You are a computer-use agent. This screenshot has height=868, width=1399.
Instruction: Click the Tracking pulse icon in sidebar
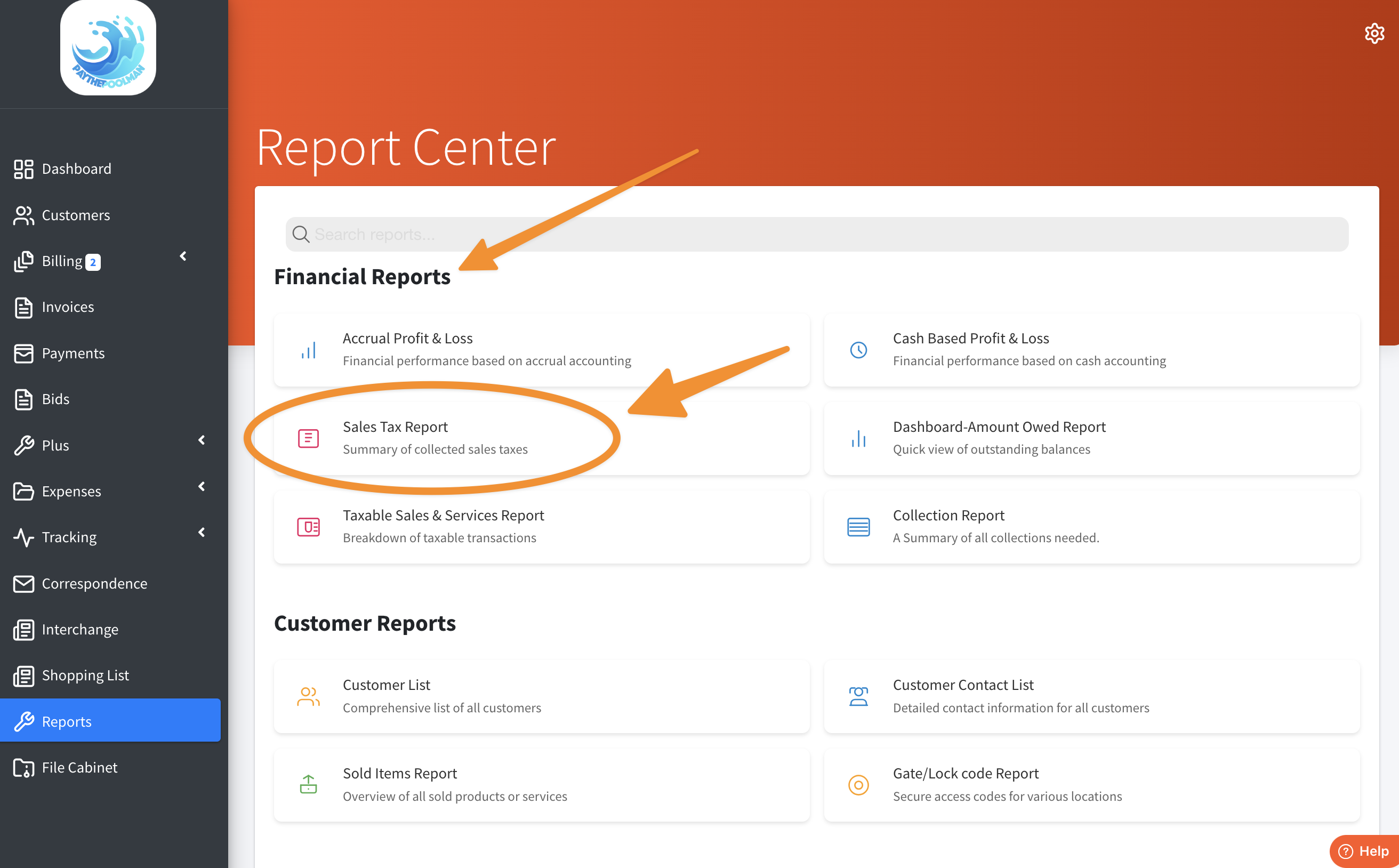pos(23,537)
